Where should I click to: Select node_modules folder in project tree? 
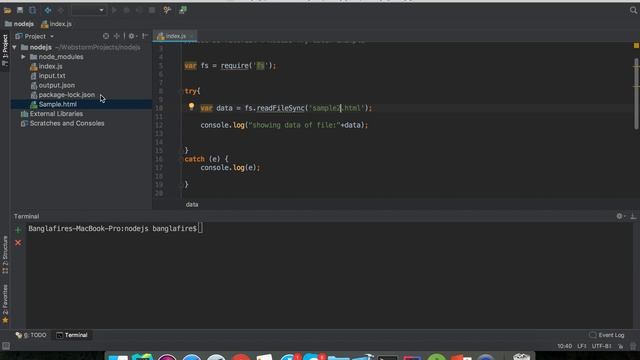point(60,57)
